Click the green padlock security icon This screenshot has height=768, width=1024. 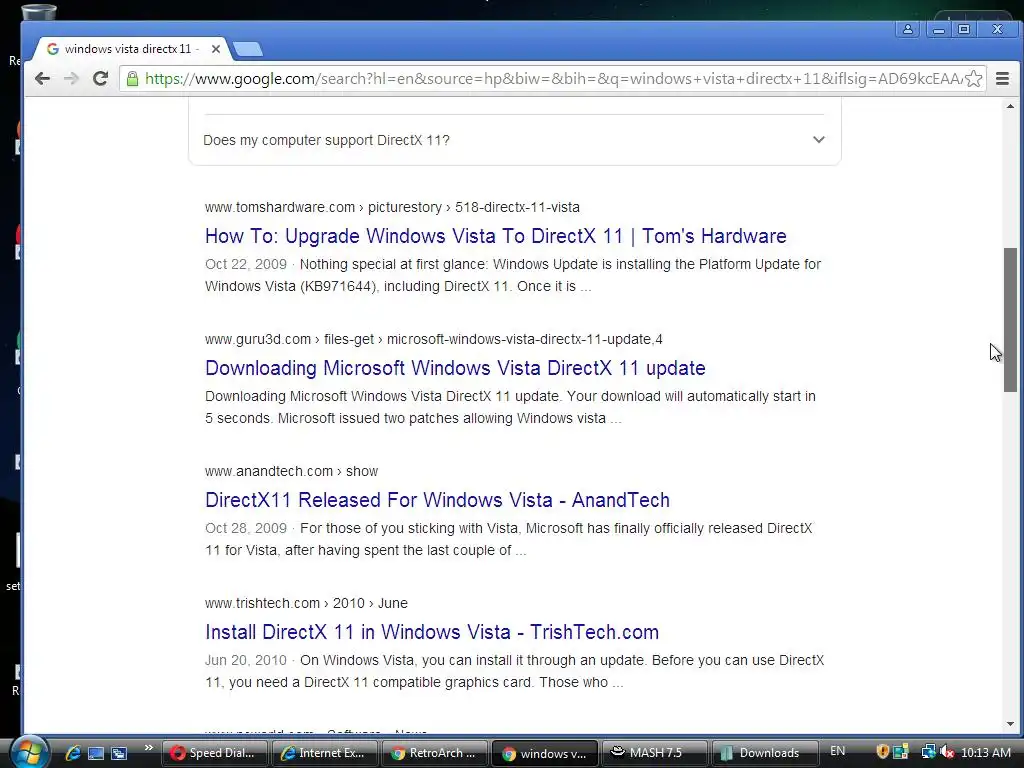click(133, 79)
